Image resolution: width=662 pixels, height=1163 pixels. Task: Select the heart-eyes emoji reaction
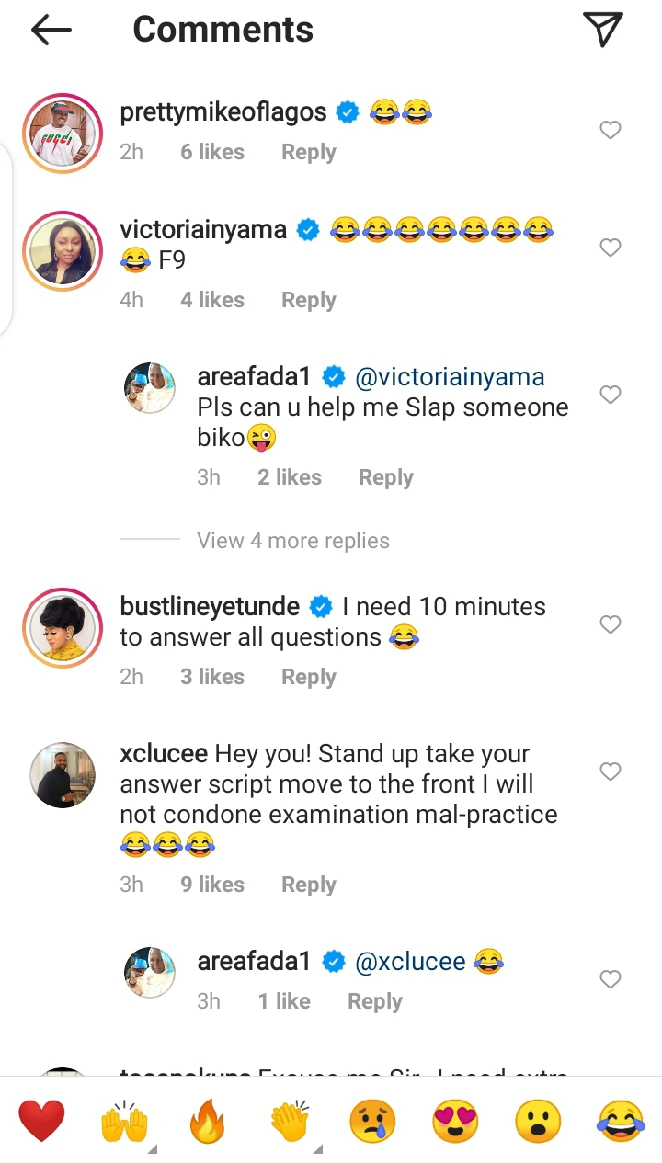[x=455, y=1121]
